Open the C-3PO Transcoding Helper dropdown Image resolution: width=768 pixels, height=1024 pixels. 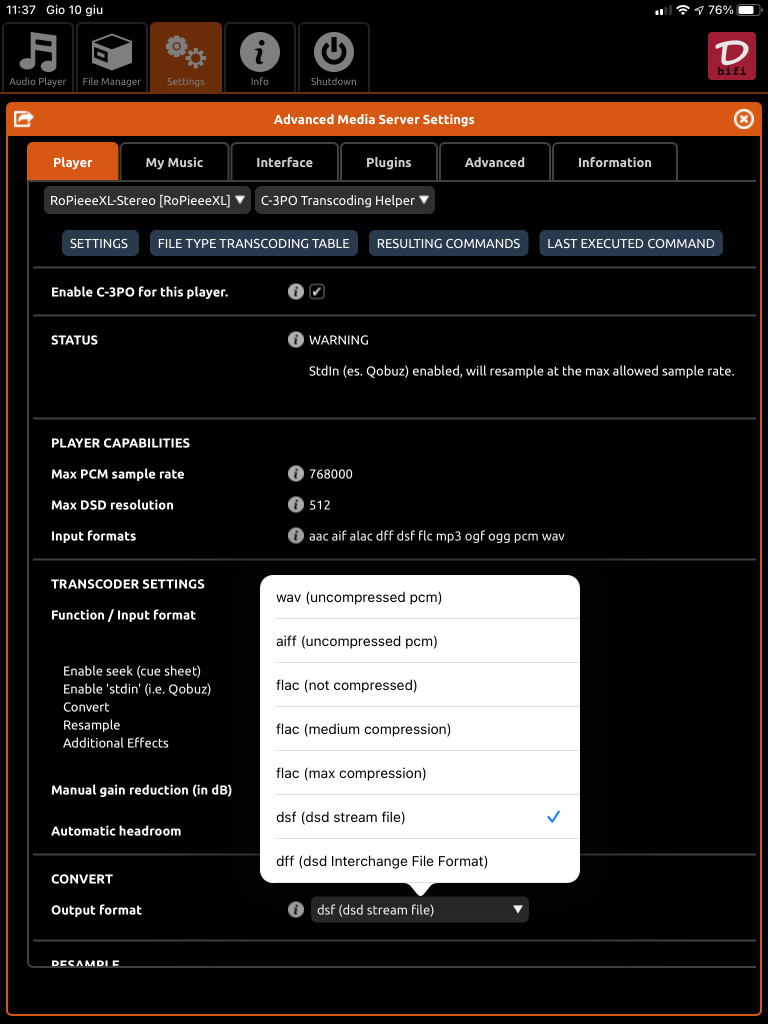pyautogui.click(x=345, y=200)
